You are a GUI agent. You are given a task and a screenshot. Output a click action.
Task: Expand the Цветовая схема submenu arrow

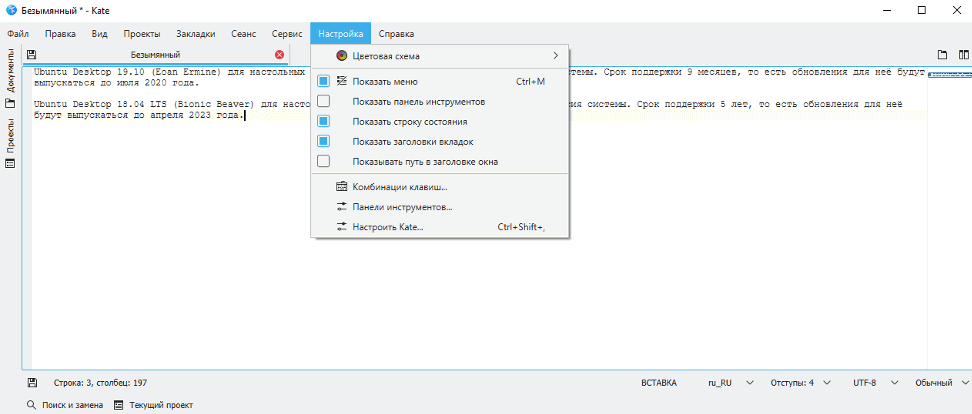[x=556, y=56]
